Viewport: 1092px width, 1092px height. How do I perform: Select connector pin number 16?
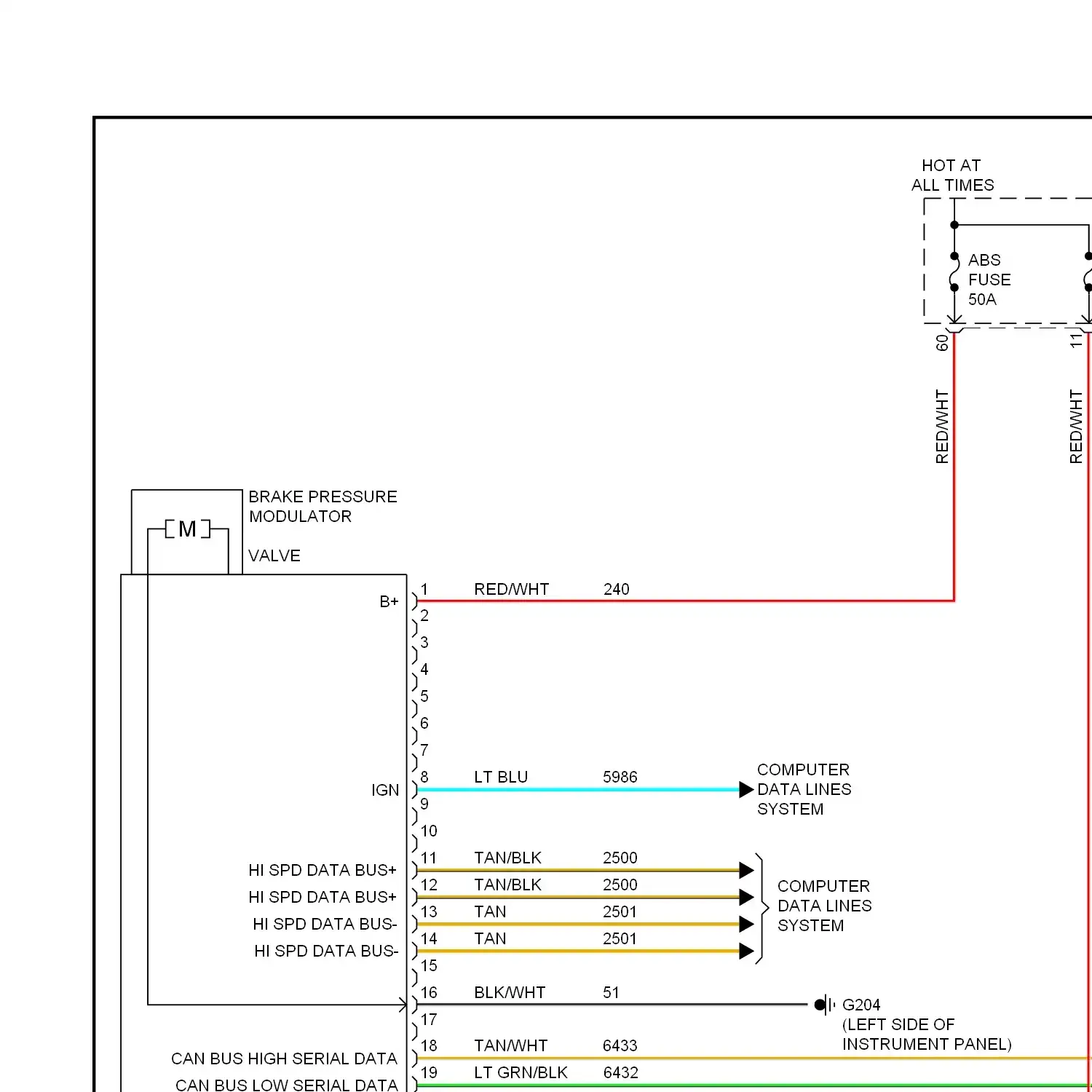tap(429, 992)
